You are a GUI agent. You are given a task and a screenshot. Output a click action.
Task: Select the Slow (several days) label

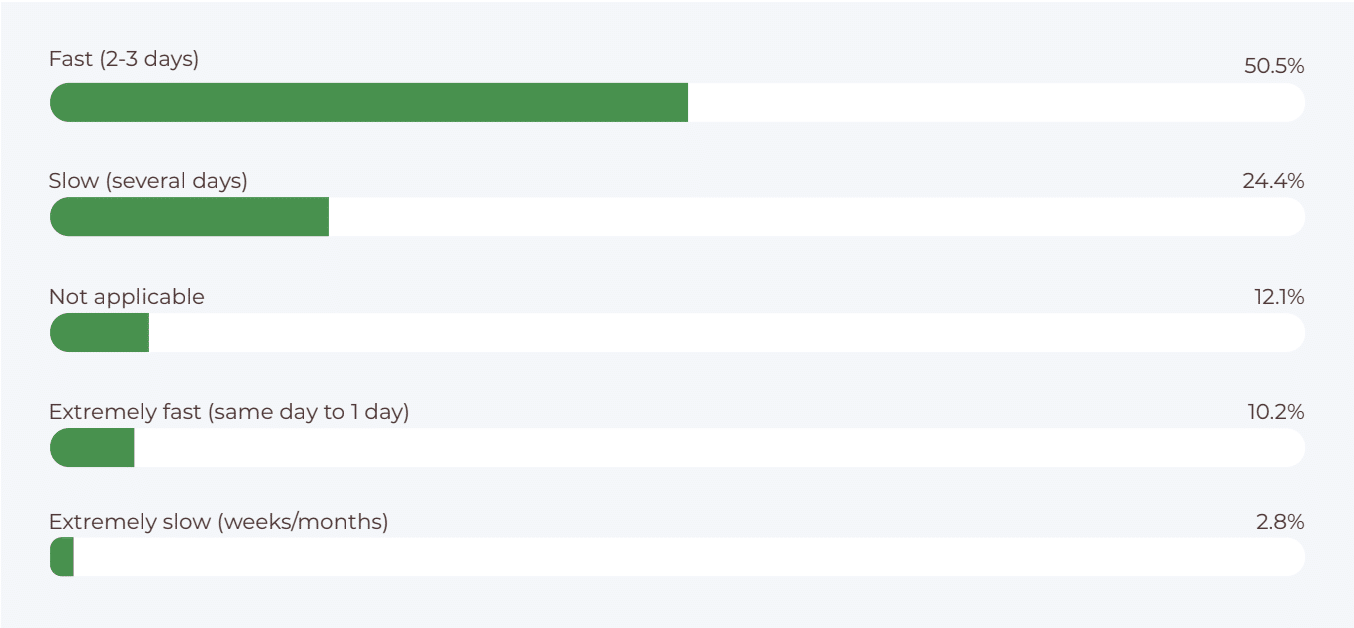pos(148,181)
